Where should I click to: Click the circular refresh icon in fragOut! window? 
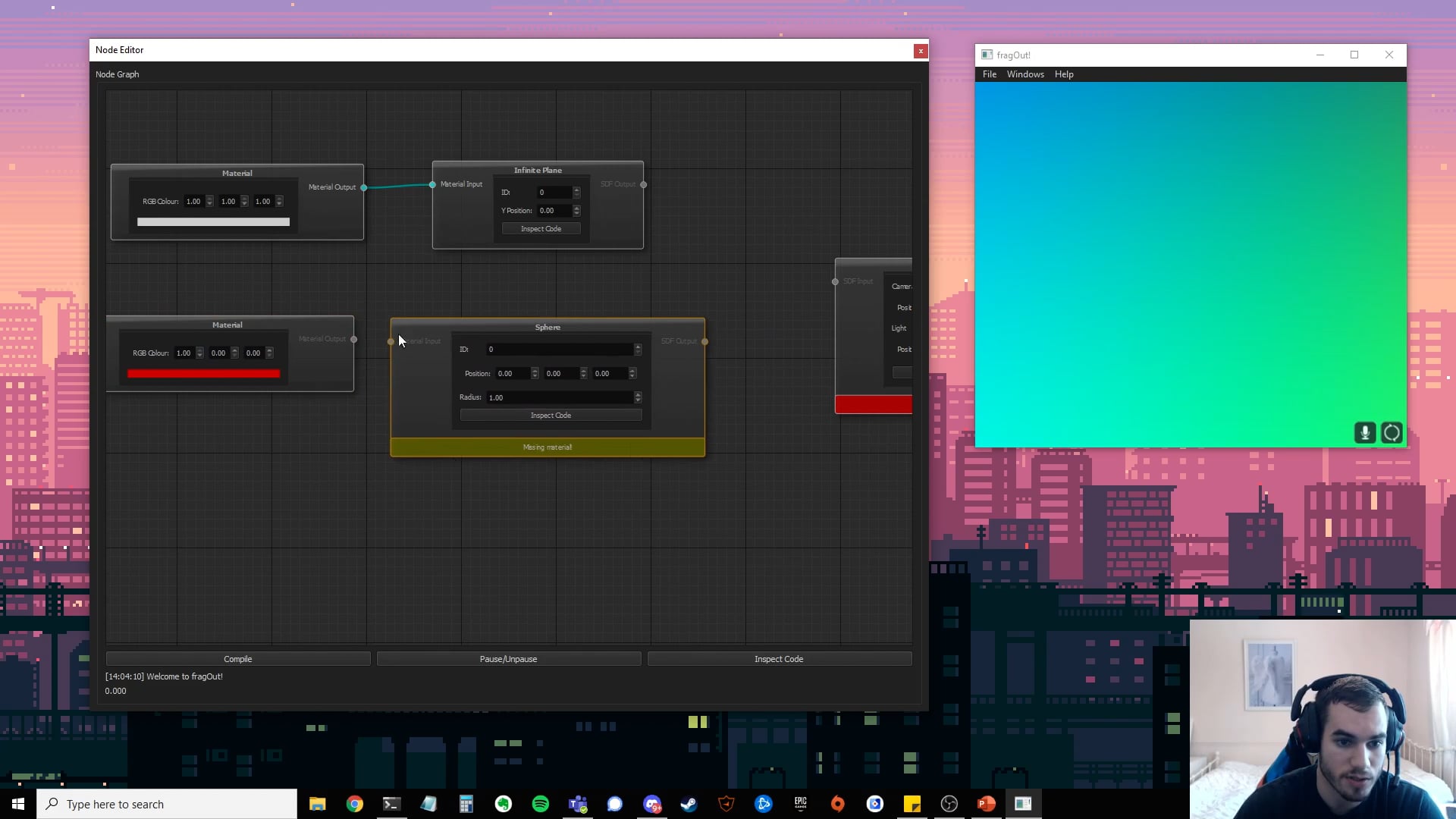point(1392,433)
